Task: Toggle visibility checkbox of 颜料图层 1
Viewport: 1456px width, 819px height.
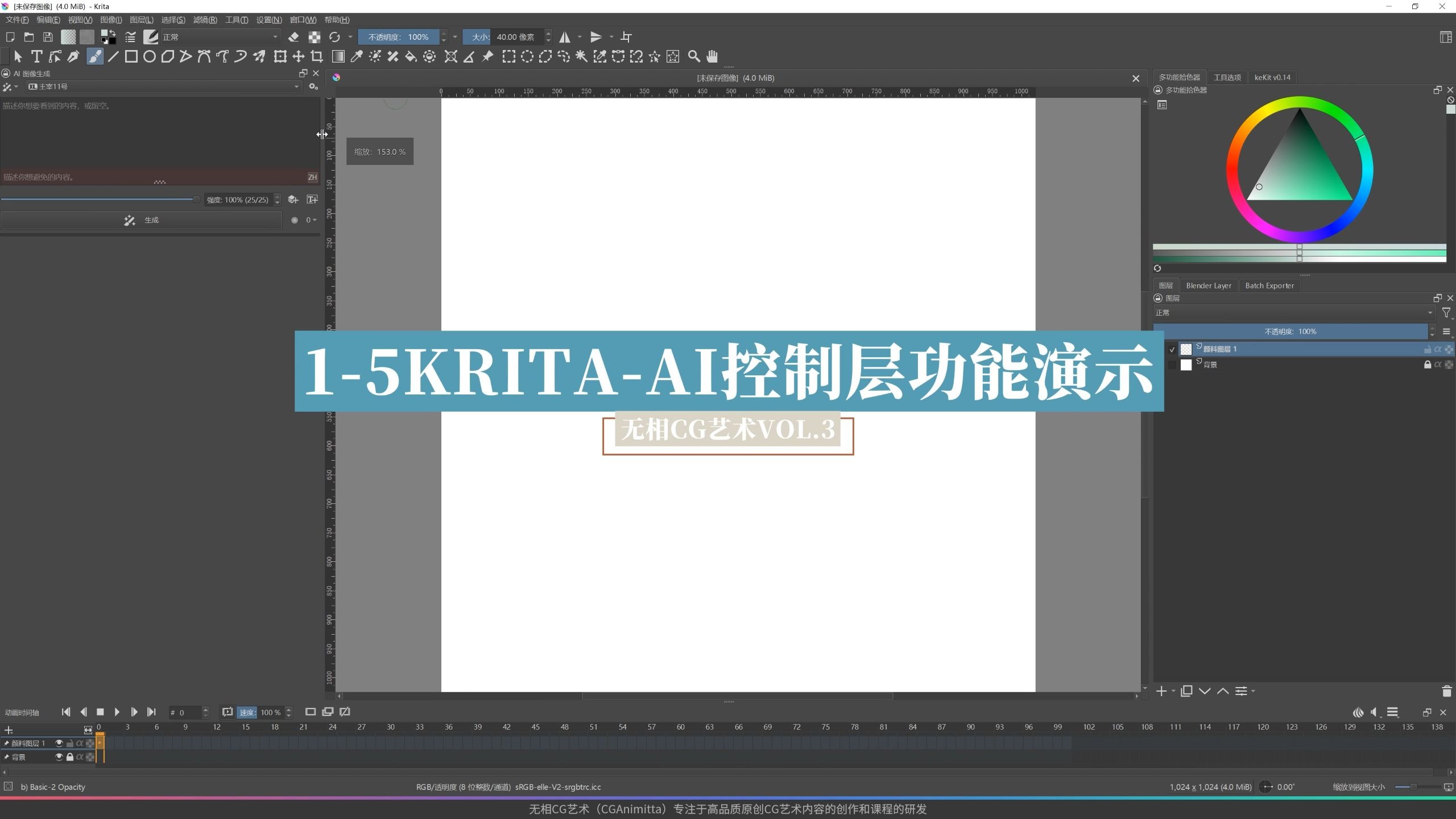Action: pyautogui.click(x=1172, y=349)
